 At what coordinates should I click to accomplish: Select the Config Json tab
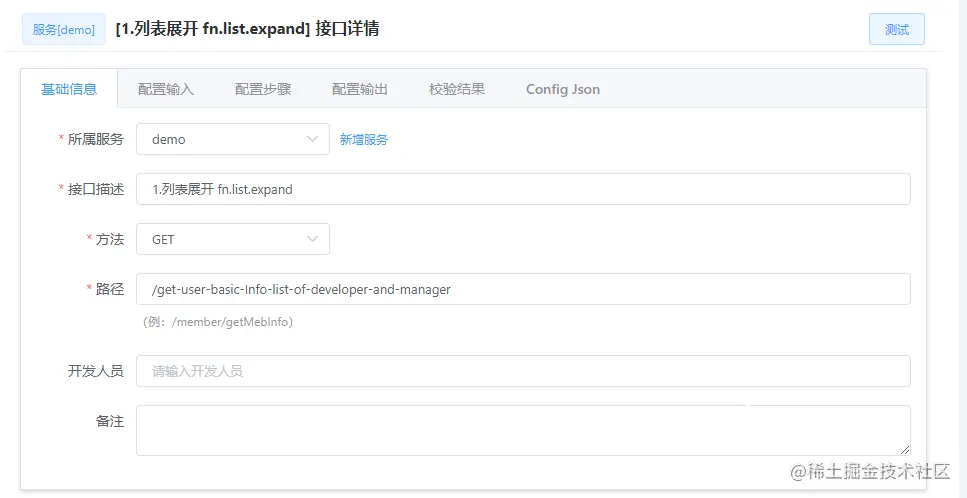tap(562, 89)
